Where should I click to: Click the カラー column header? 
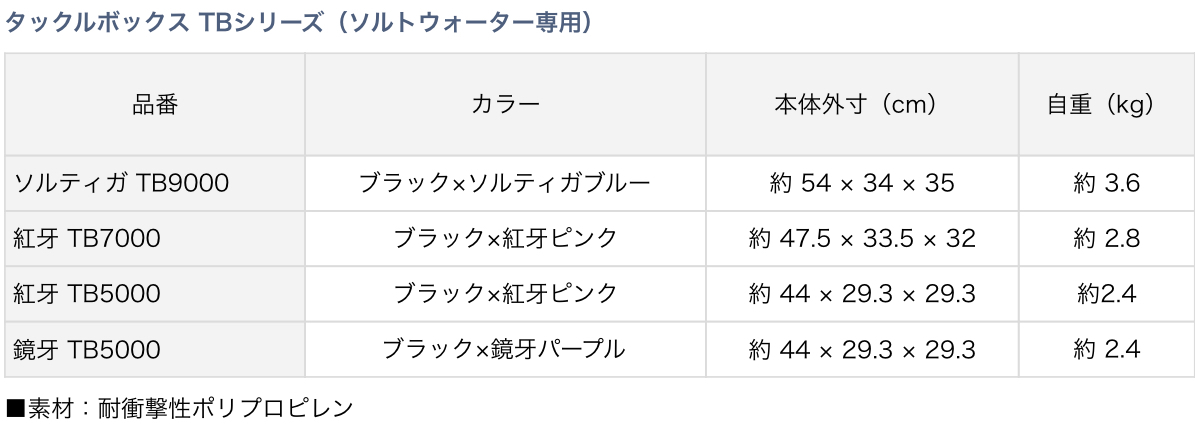pyautogui.click(x=505, y=104)
